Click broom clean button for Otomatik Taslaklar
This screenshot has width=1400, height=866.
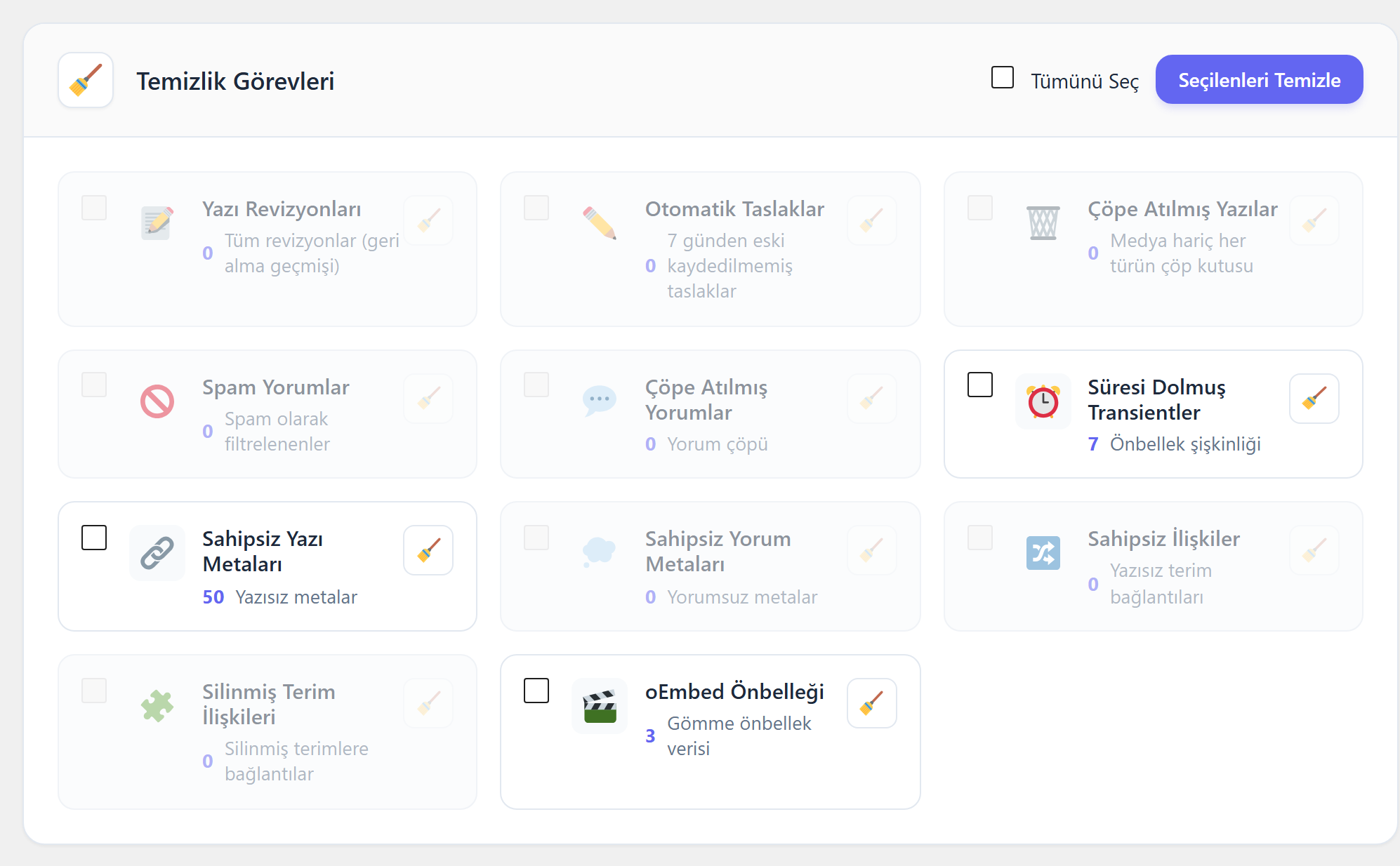(871, 220)
